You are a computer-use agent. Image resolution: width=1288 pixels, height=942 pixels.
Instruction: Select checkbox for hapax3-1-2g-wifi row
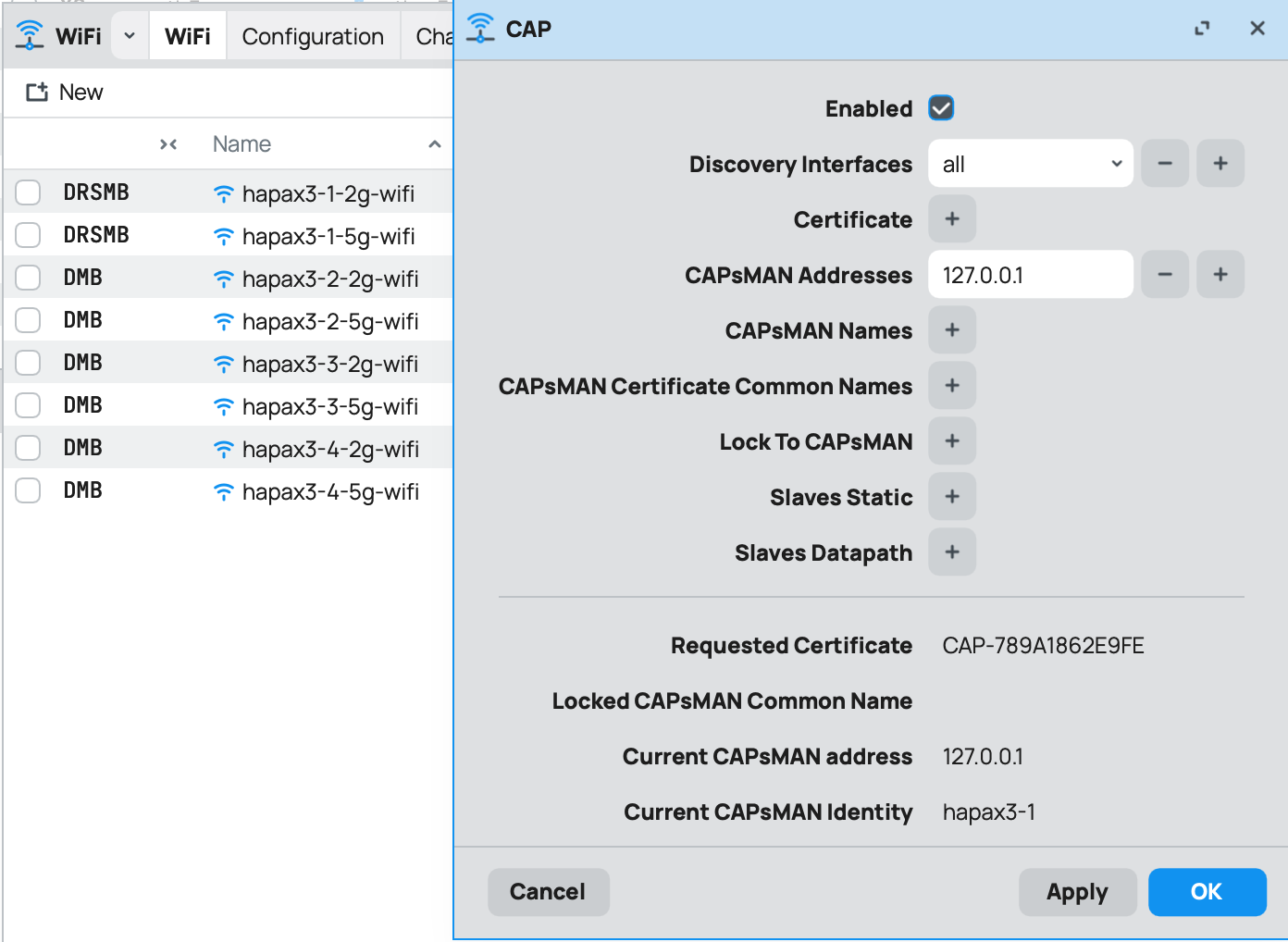click(x=28, y=192)
